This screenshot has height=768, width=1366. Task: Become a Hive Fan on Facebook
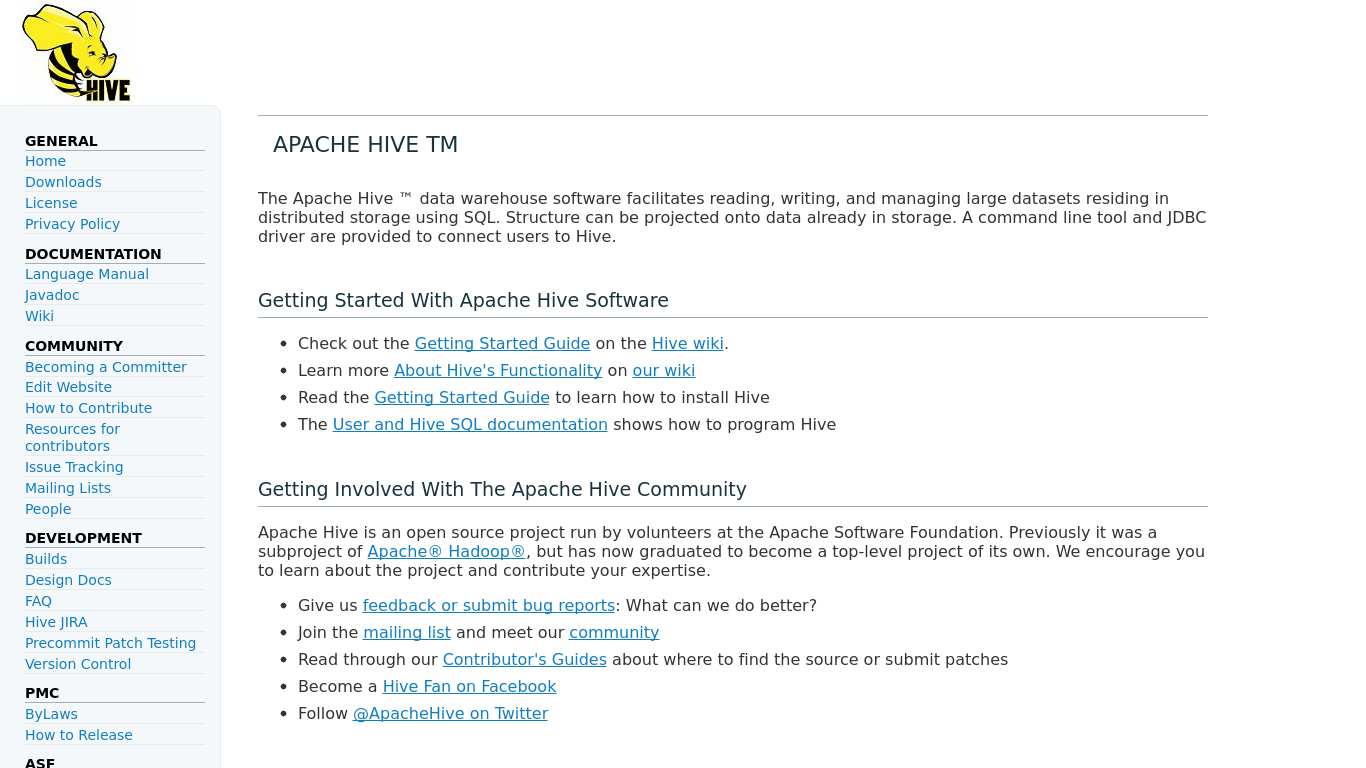(469, 686)
